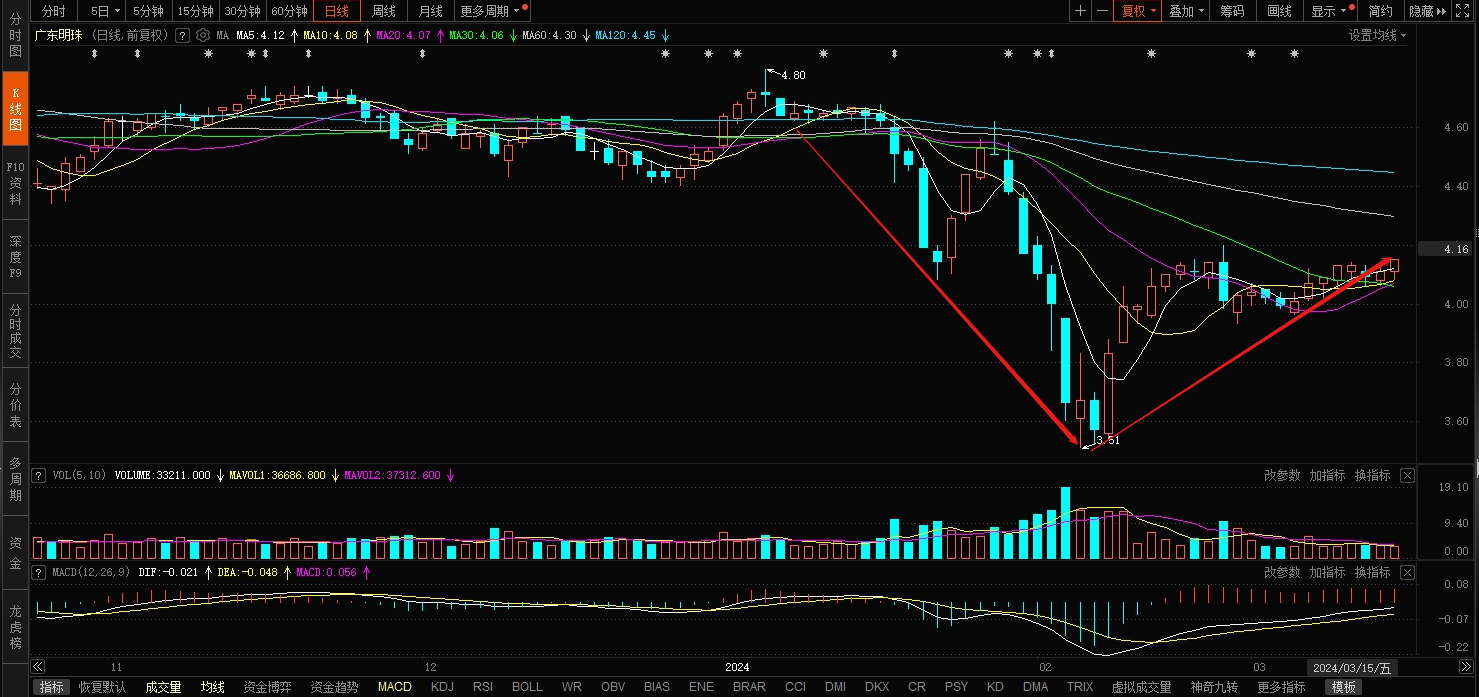Toggle the 筹码 chip distribution view
The width and height of the screenshot is (1479, 697).
1232,11
